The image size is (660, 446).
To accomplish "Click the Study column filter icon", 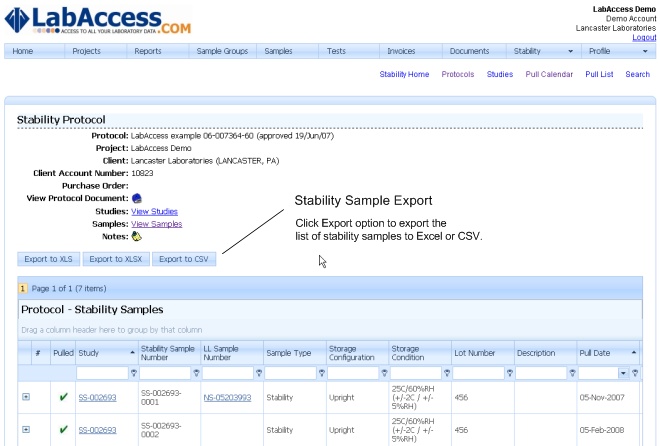I will [132, 372].
